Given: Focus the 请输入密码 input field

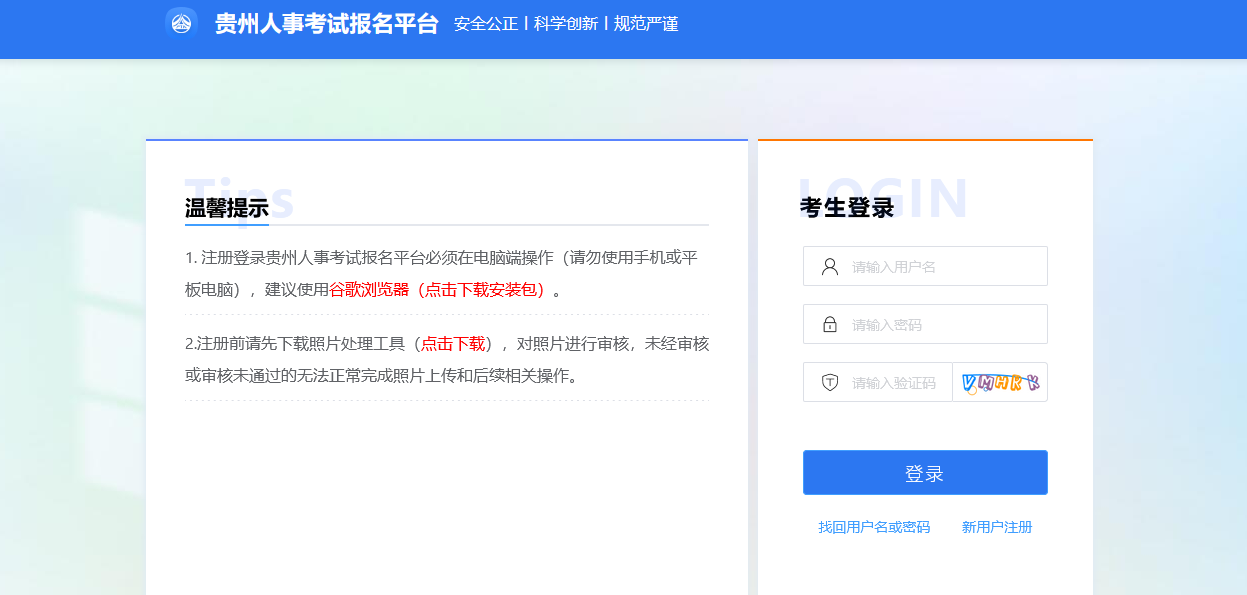Looking at the screenshot, I should [x=940, y=325].
